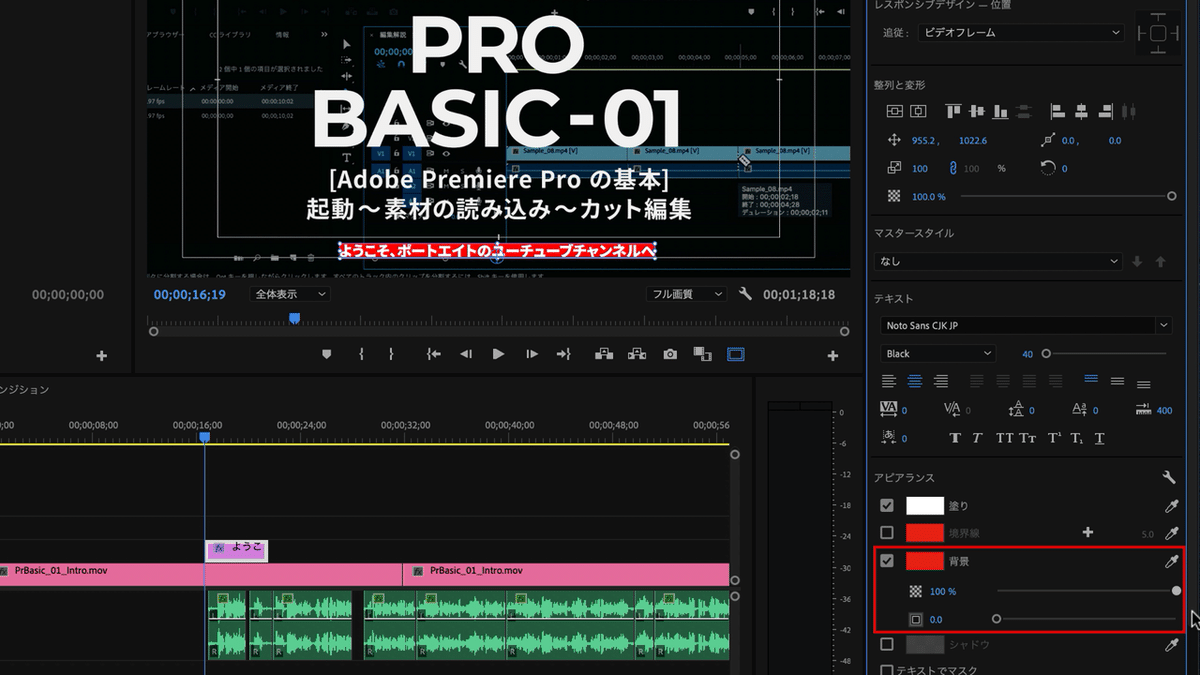Step forward one frame
This screenshot has height=675, width=1200.
pos(532,354)
